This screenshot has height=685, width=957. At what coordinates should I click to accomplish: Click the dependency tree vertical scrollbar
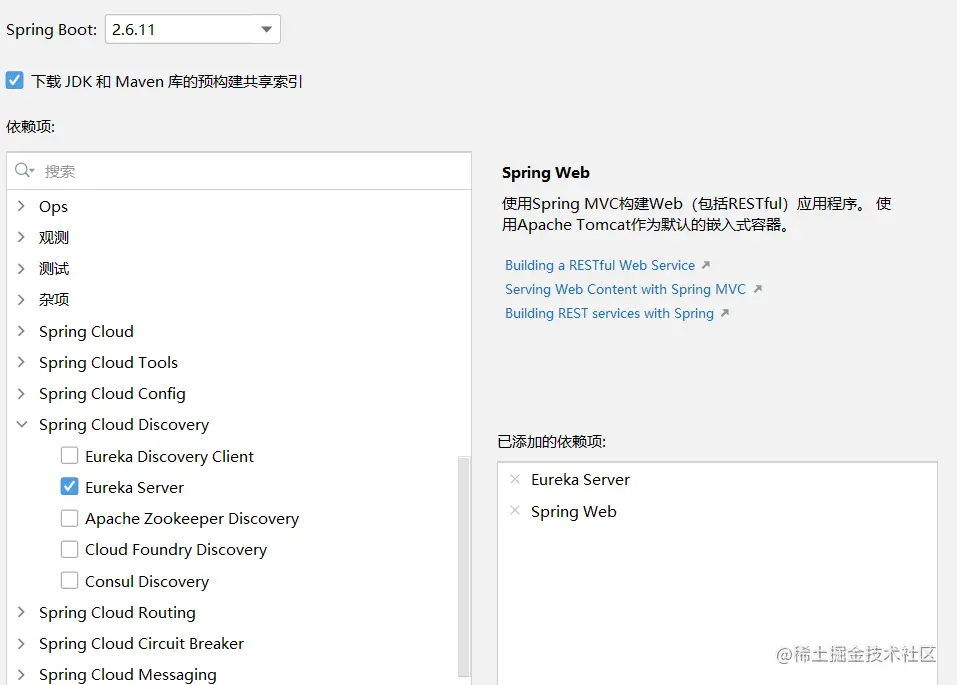pyautogui.click(x=464, y=566)
